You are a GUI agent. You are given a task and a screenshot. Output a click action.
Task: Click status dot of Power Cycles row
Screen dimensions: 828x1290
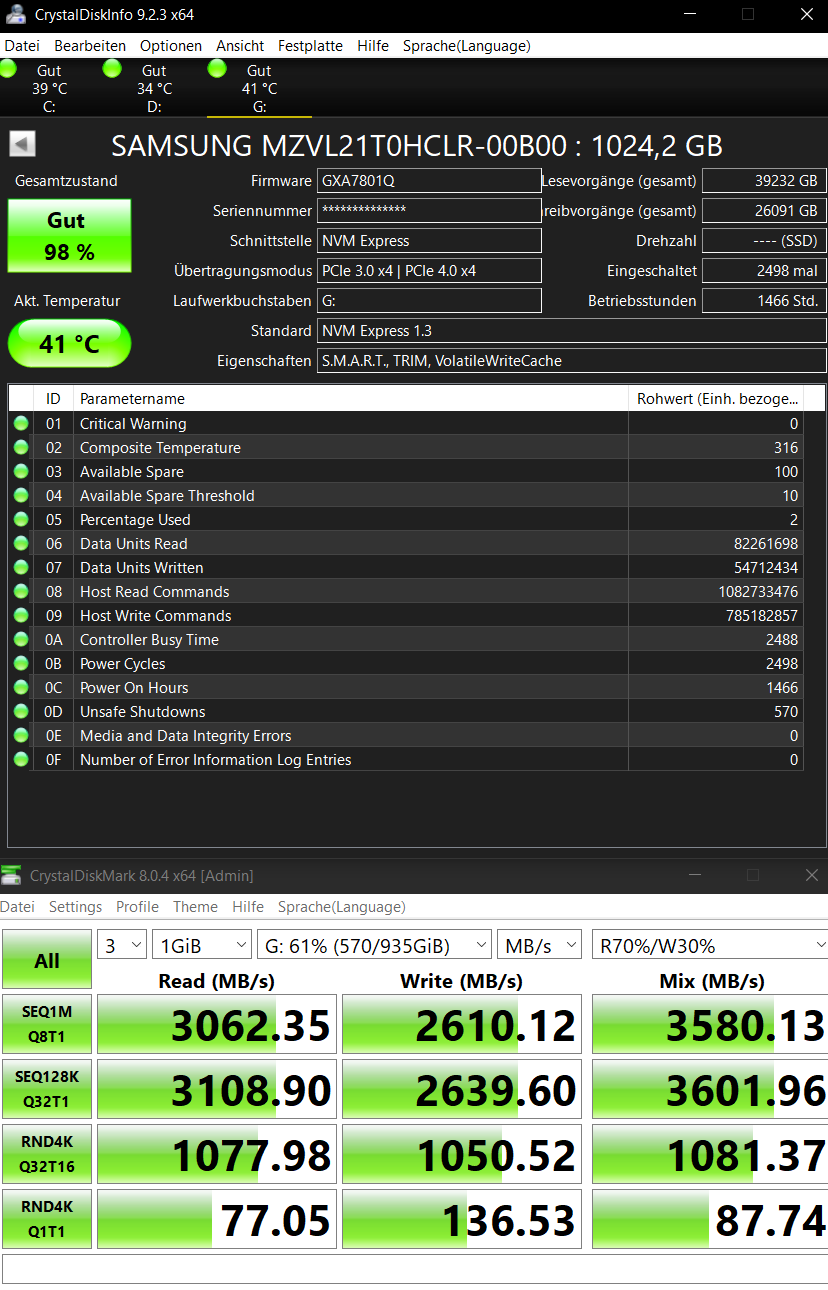tap(21, 664)
